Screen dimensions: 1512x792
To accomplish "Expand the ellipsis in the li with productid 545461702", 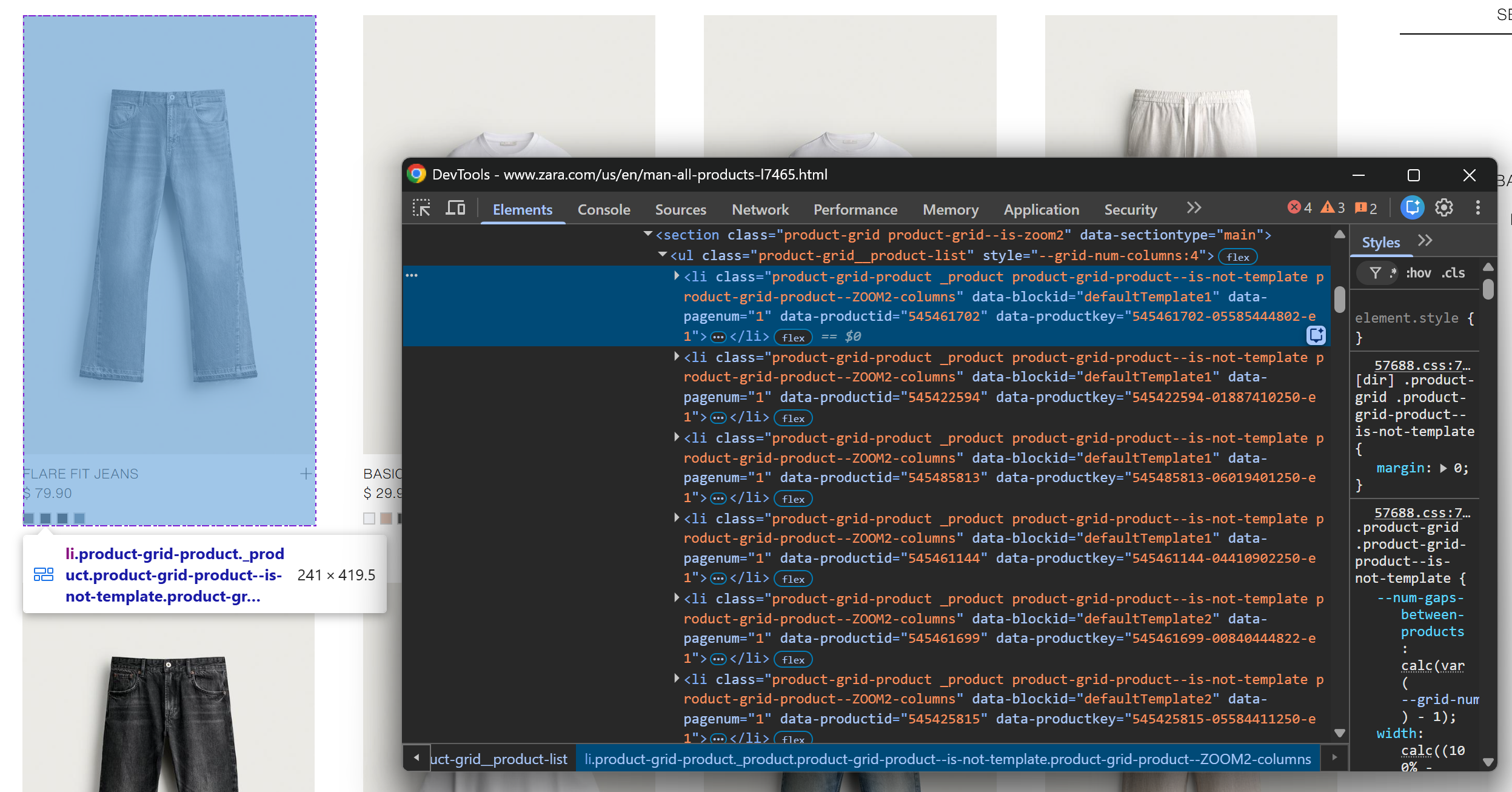I will pyautogui.click(x=718, y=337).
